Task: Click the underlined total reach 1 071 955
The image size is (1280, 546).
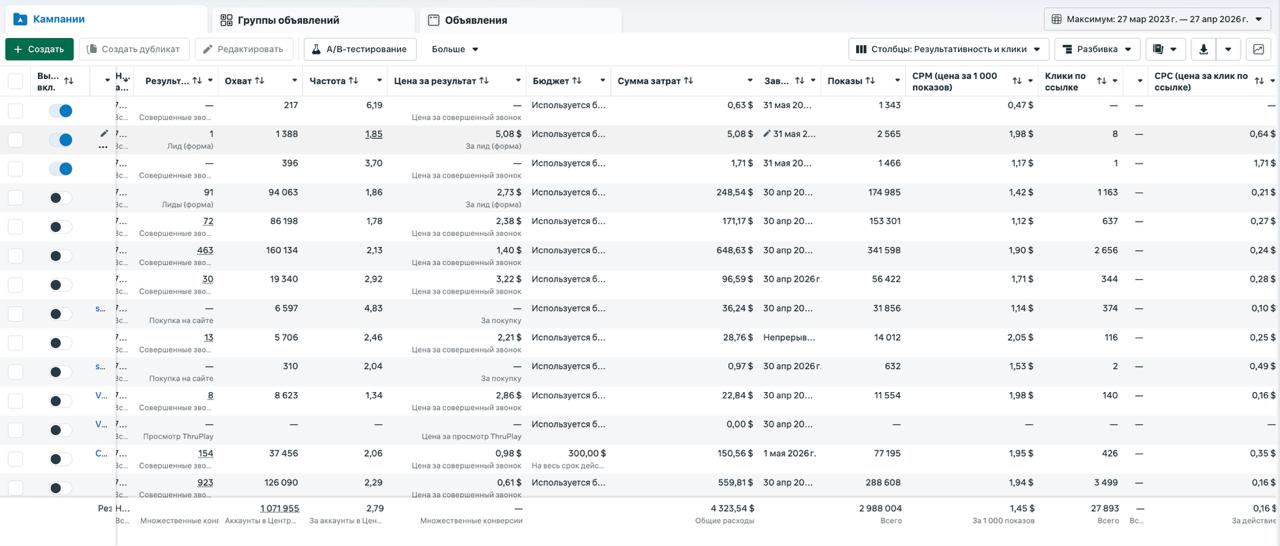Action: [279, 508]
